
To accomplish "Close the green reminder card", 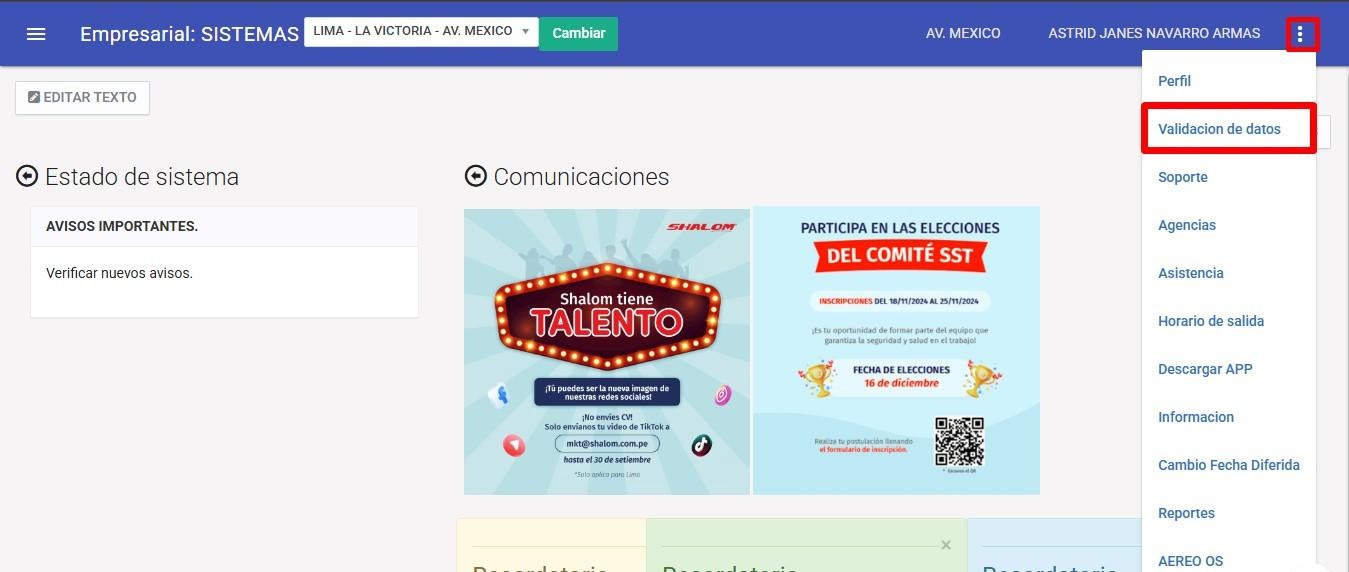I will tap(946, 545).
